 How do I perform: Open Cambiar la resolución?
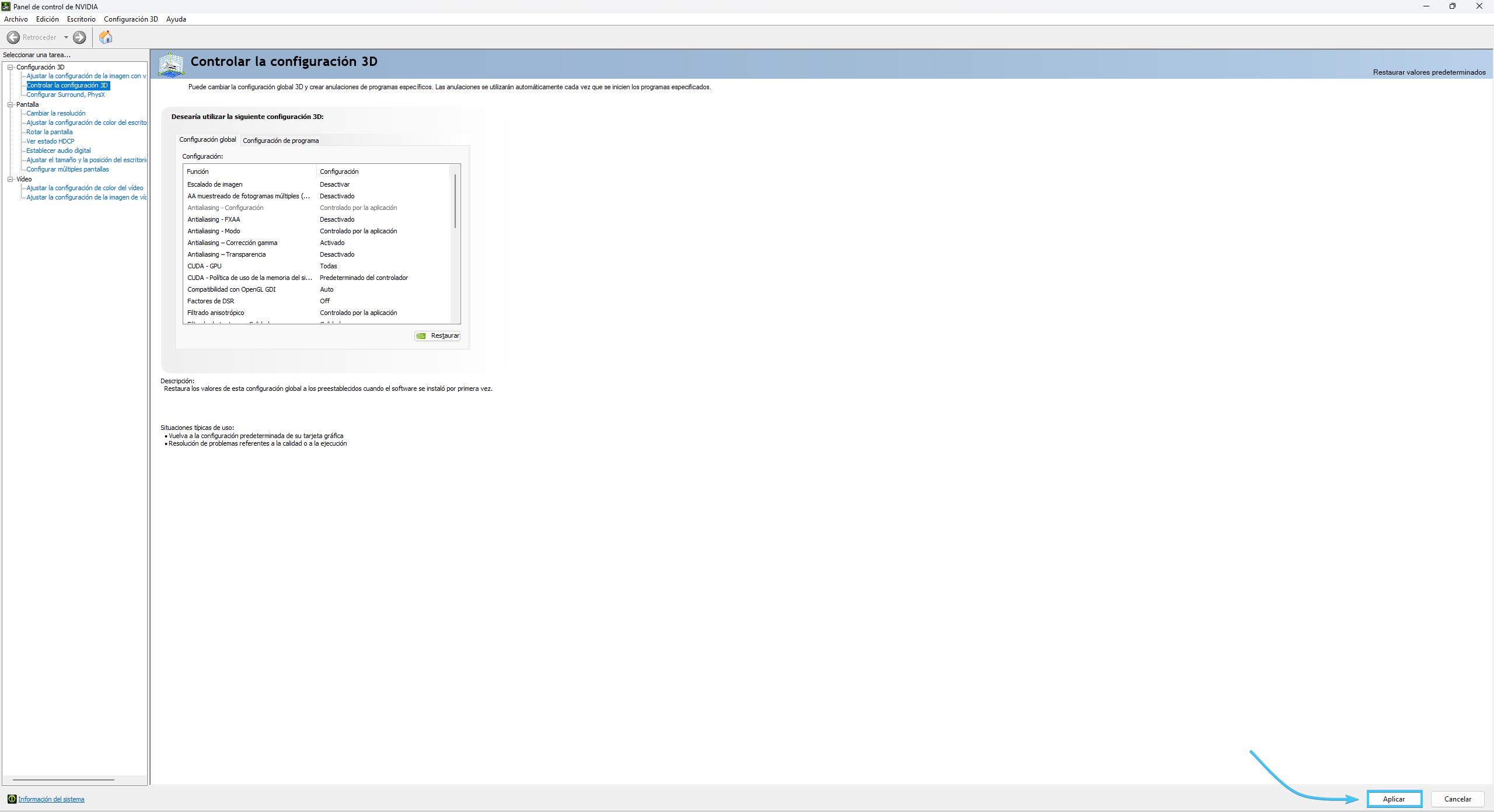(x=56, y=113)
